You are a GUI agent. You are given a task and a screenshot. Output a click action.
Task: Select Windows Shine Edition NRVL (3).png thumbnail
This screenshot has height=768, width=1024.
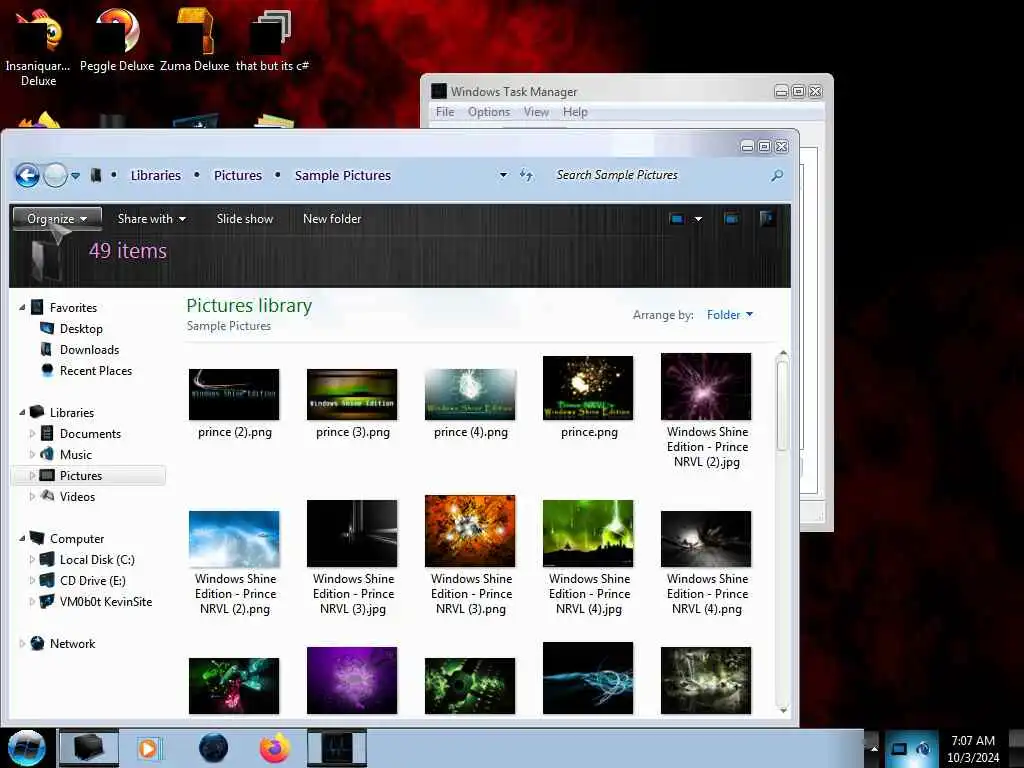(x=470, y=531)
